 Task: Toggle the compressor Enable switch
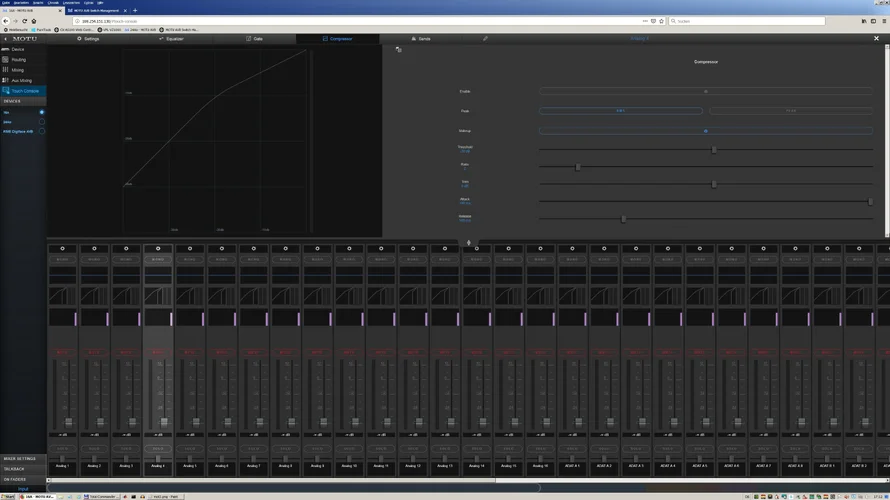[705, 92]
